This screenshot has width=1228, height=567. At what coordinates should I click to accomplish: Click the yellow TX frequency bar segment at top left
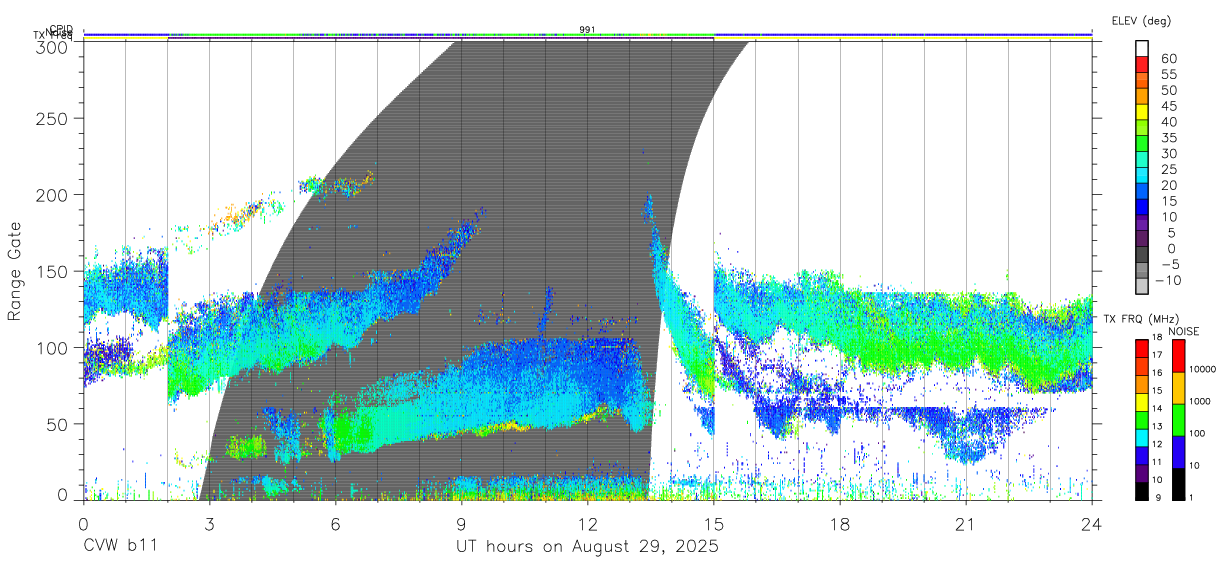125,39
